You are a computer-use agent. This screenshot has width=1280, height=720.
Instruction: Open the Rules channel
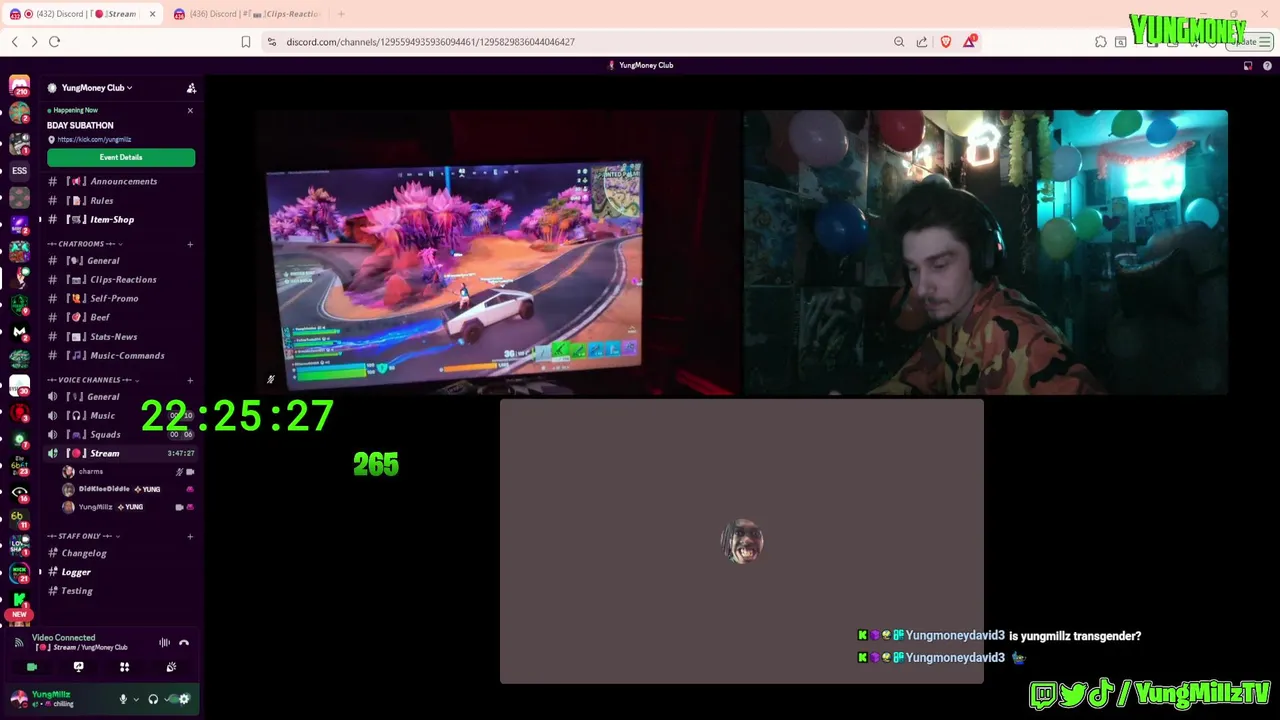[121, 200]
